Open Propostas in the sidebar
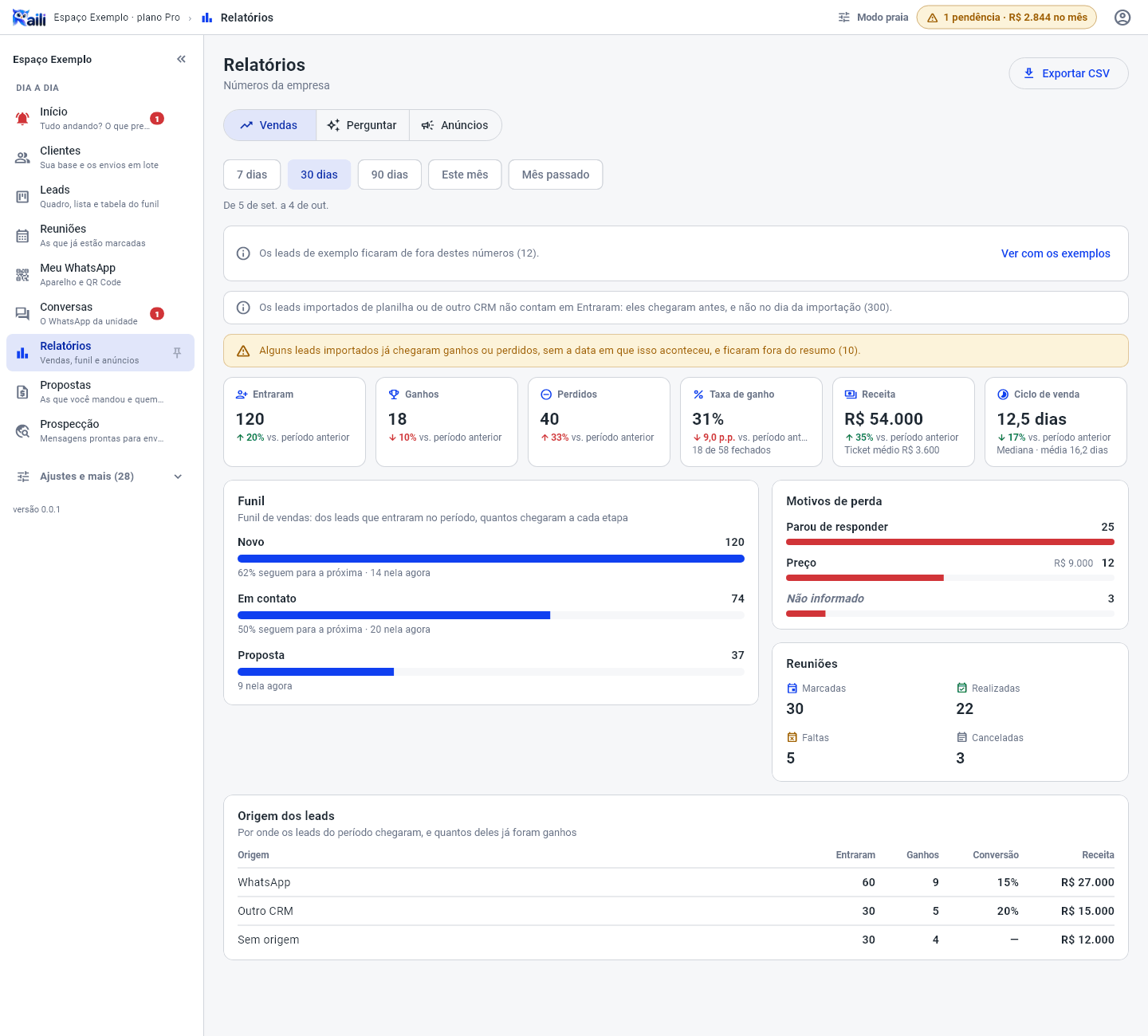The height and width of the screenshot is (1036, 1148). [100, 391]
